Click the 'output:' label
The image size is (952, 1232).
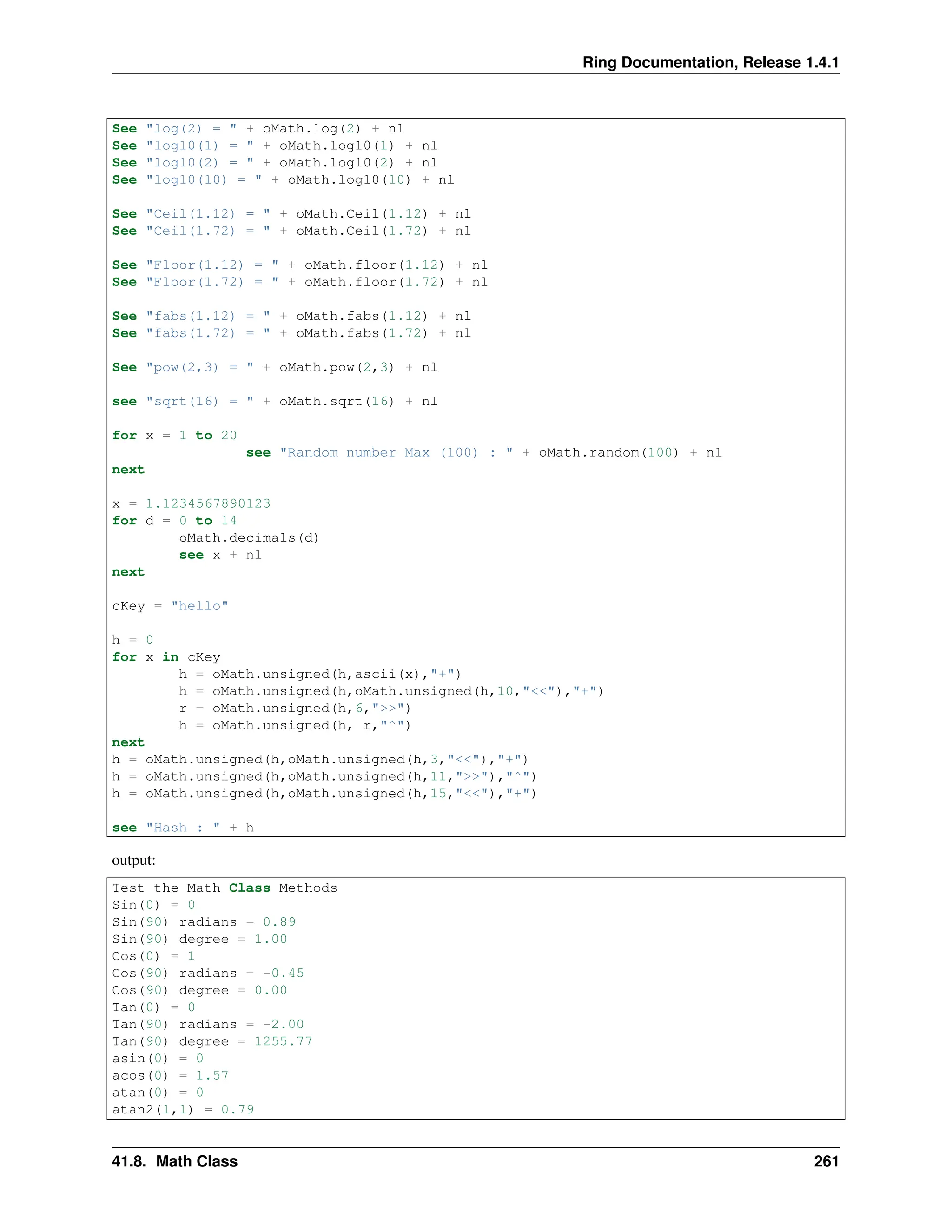[x=134, y=860]
